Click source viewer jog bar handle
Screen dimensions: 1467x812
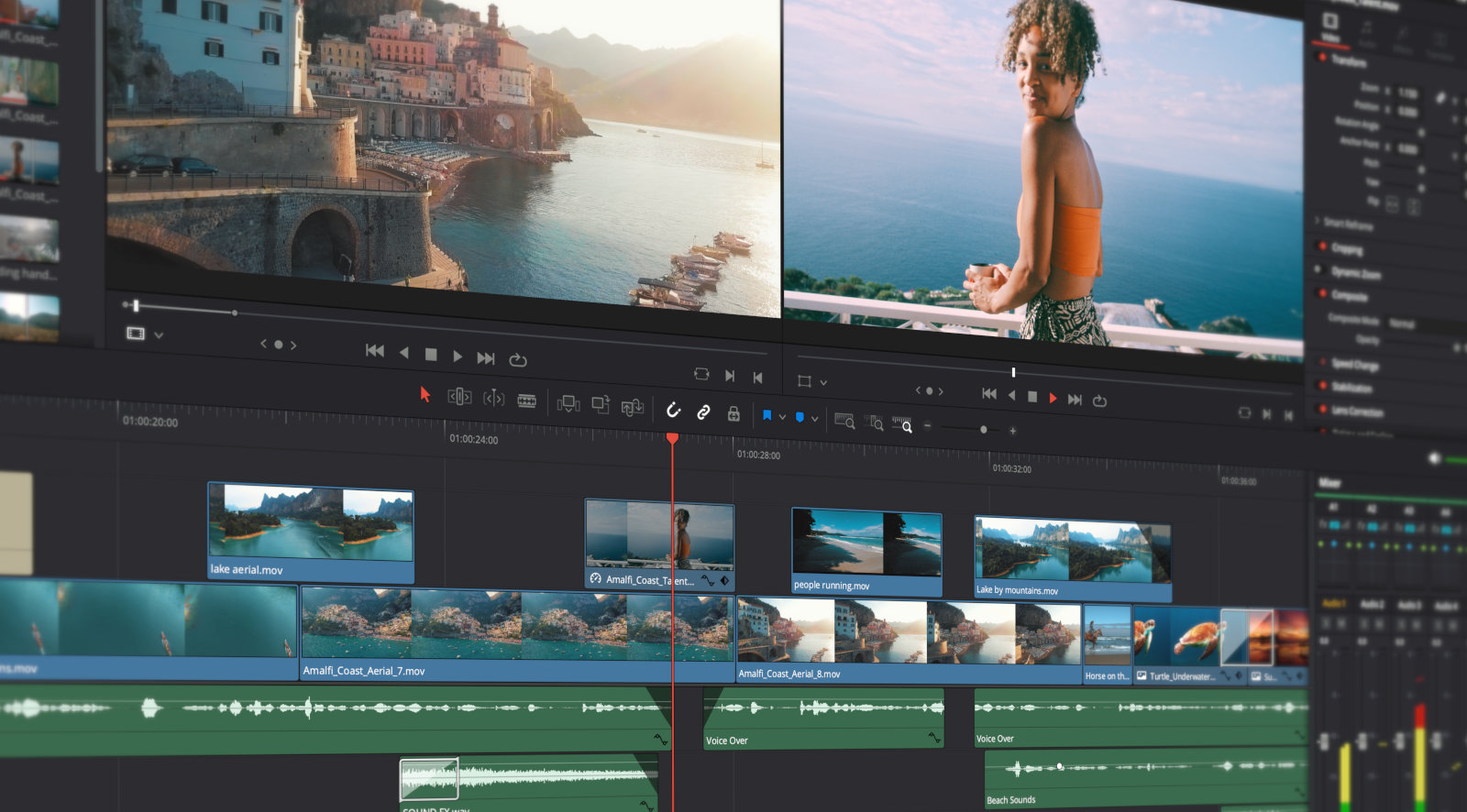point(136,305)
